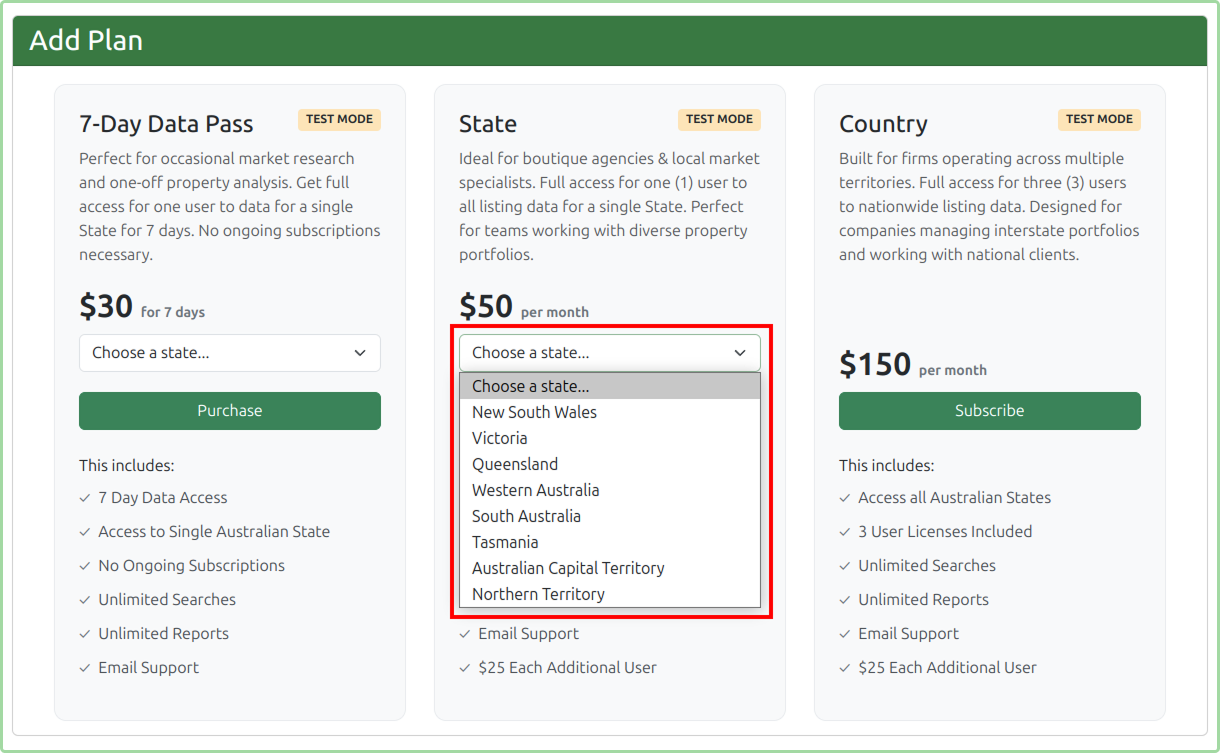Open the Choose a state dropdown in 7-Day Data Pass
1220x753 pixels.
click(x=230, y=353)
